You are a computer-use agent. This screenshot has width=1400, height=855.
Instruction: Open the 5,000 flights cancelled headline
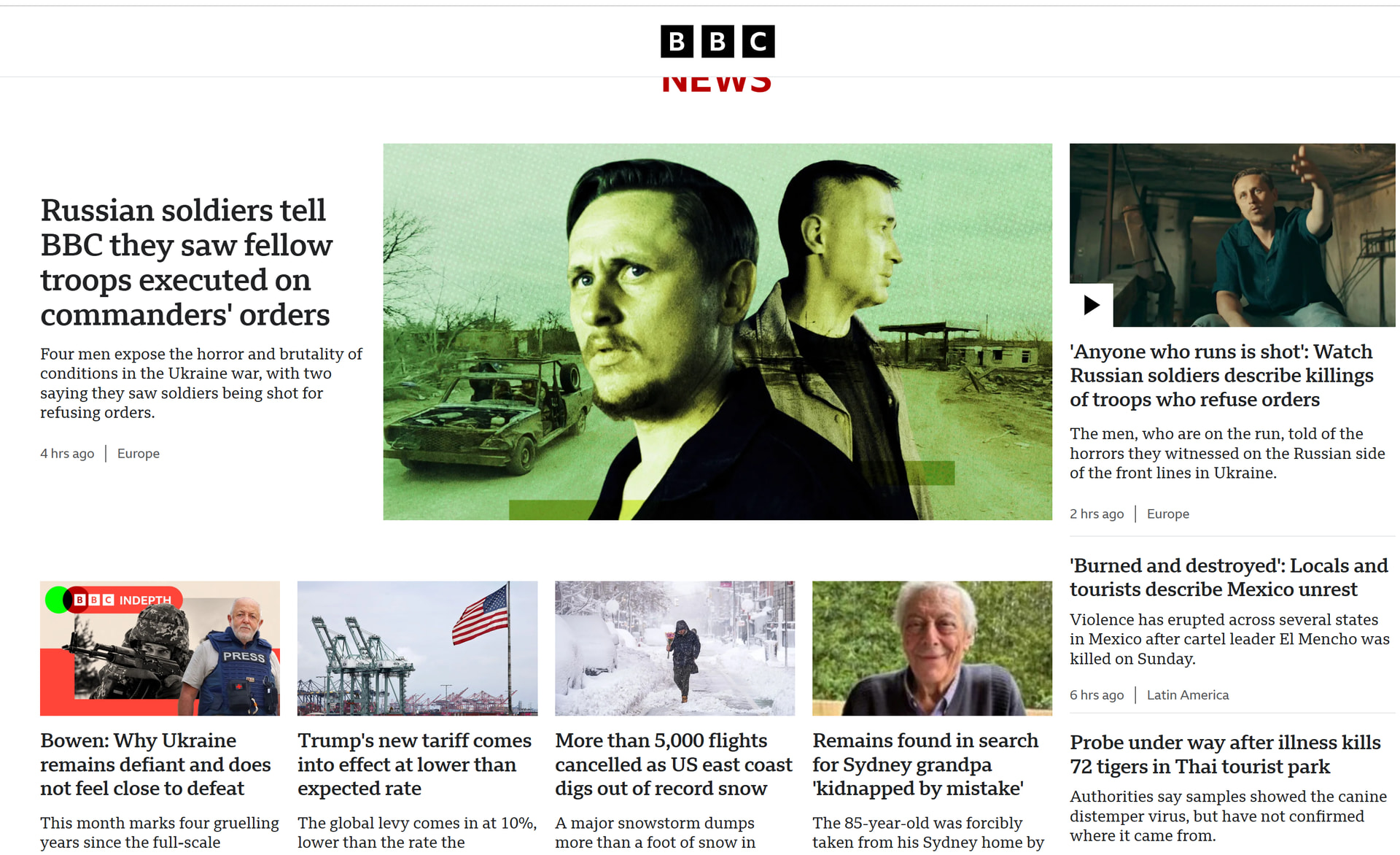tap(673, 765)
